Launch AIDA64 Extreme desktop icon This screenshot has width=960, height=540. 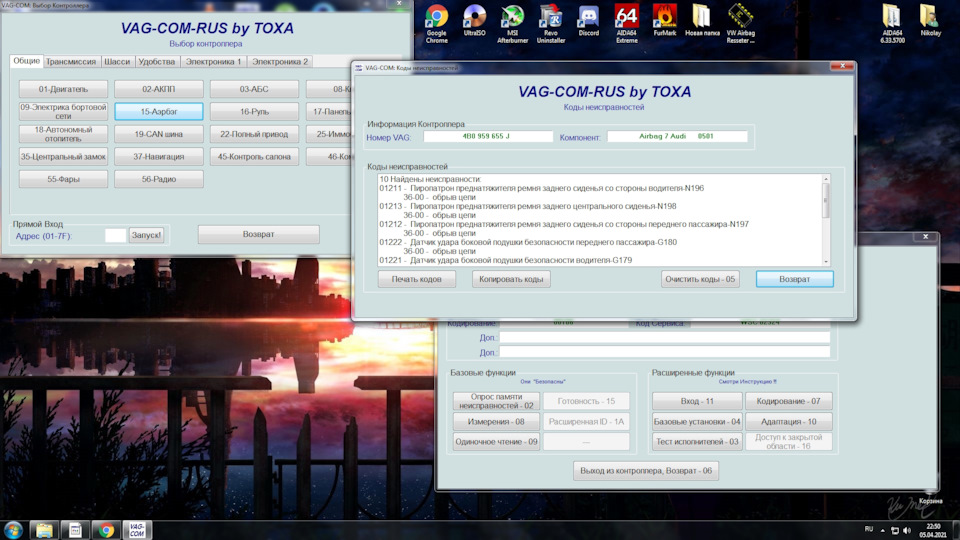[626, 18]
